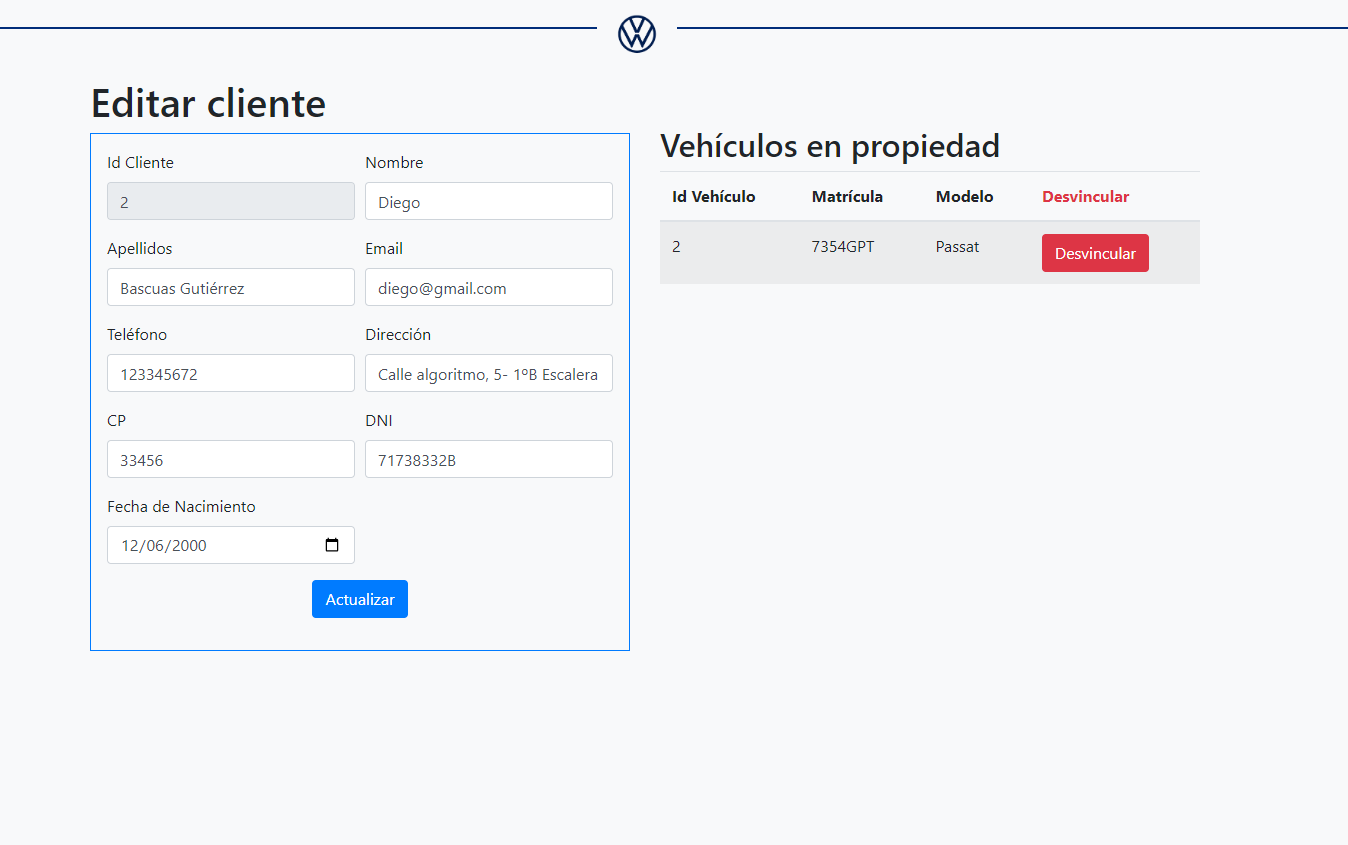Click the Teléfono input field
The image size is (1348, 845).
pos(230,373)
